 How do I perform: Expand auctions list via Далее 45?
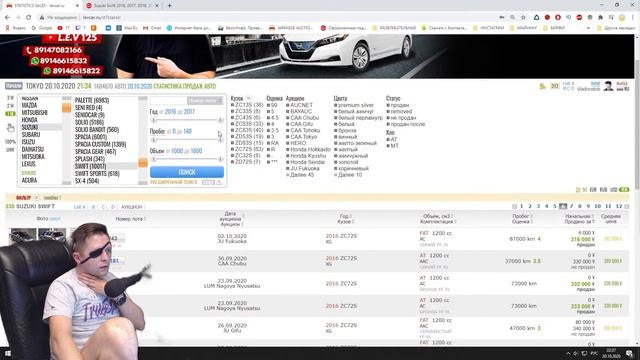(x=300, y=175)
